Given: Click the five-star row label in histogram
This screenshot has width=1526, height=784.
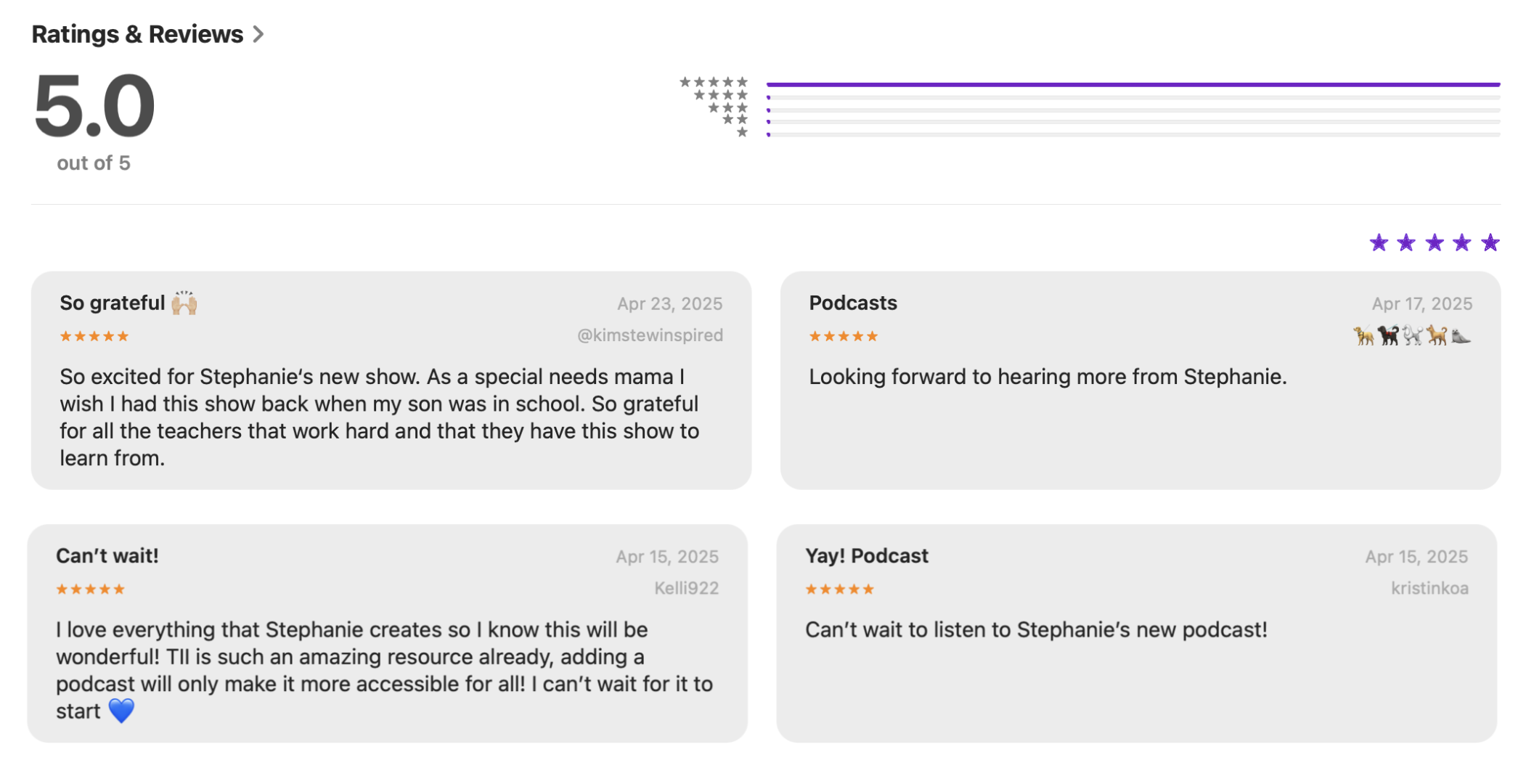Looking at the screenshot, I should pos(714,82).
